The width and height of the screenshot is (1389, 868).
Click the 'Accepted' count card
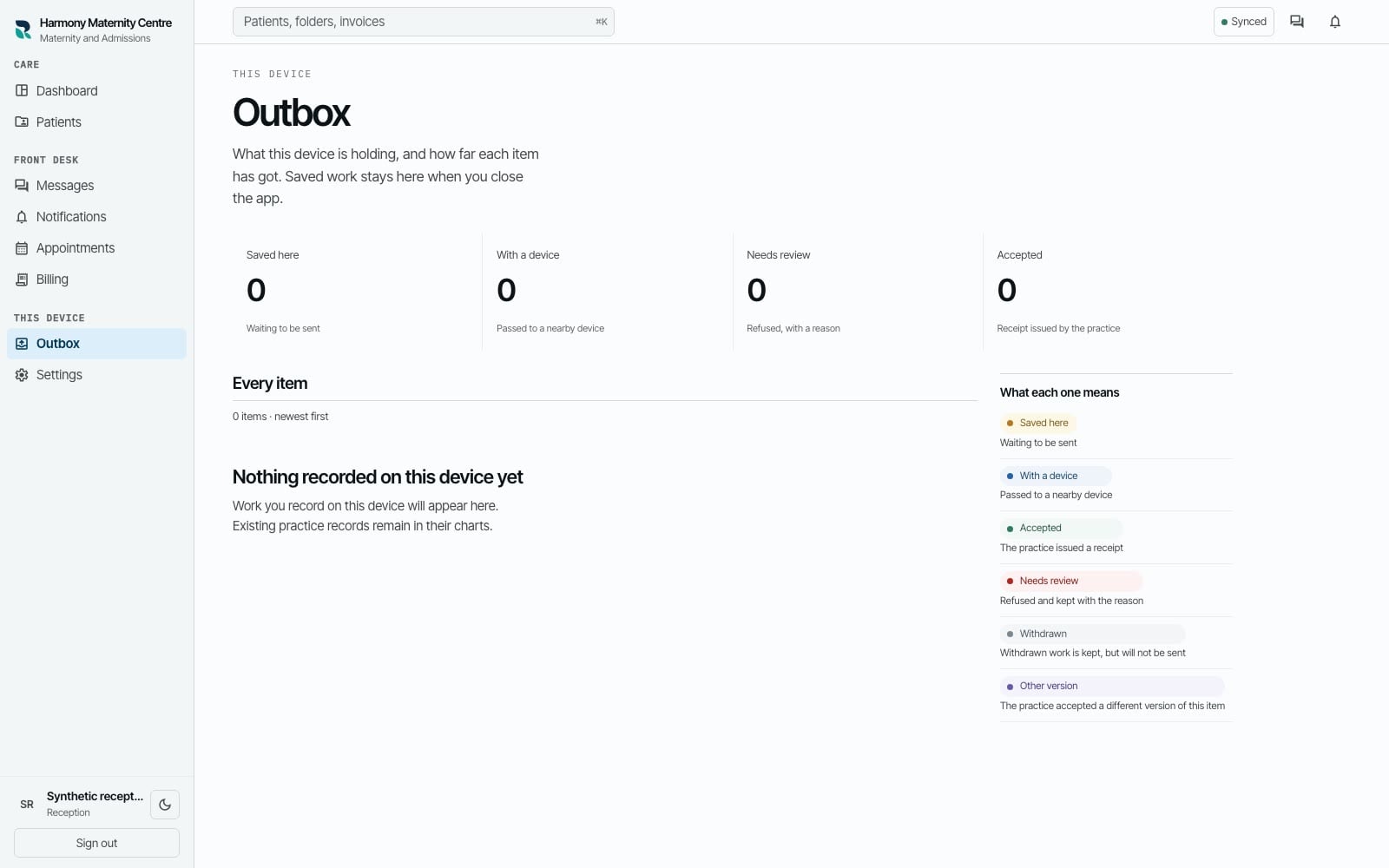coord(1108,292)
